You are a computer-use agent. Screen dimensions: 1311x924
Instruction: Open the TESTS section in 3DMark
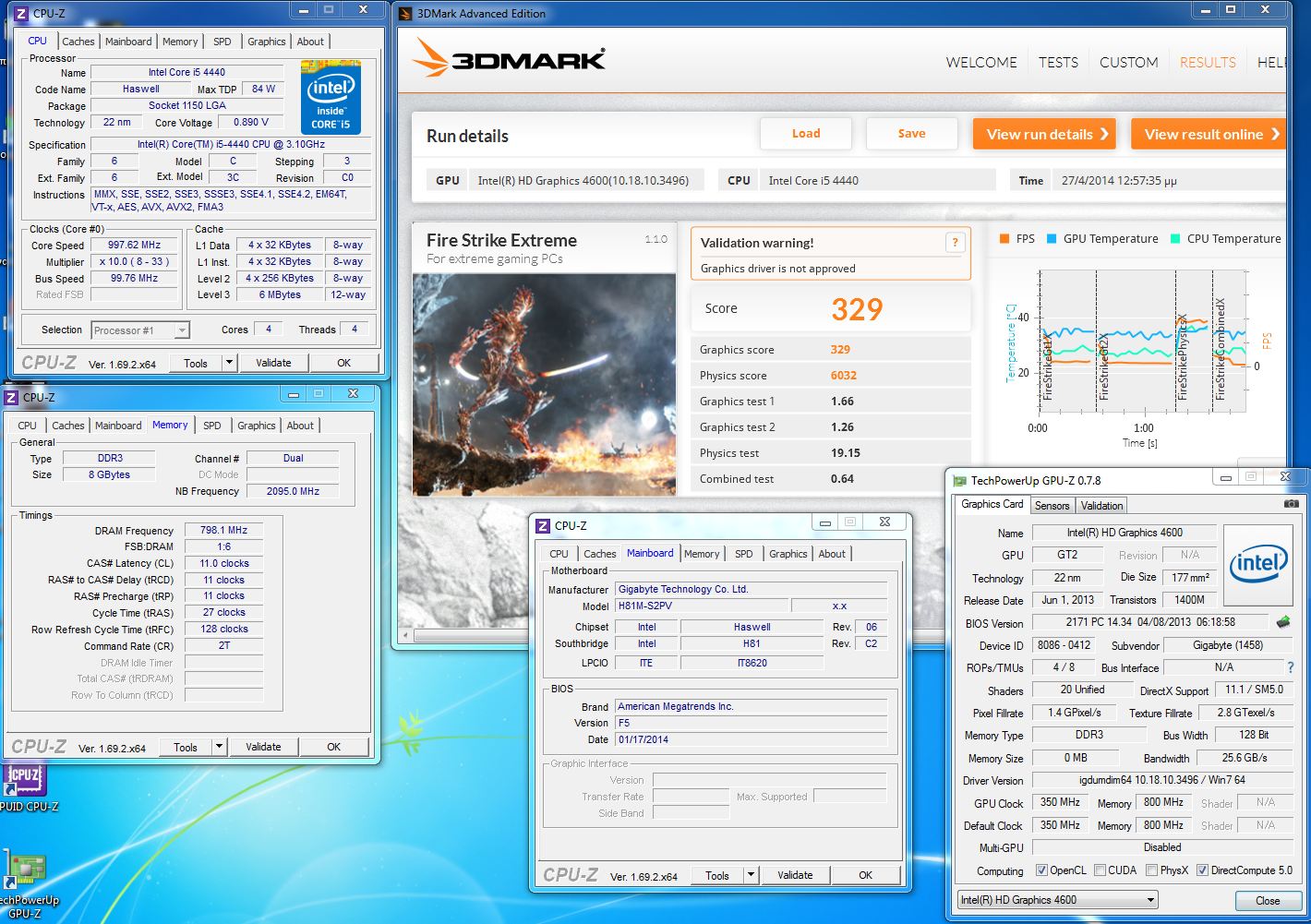pyautogui.click(x=1058, y=62)
